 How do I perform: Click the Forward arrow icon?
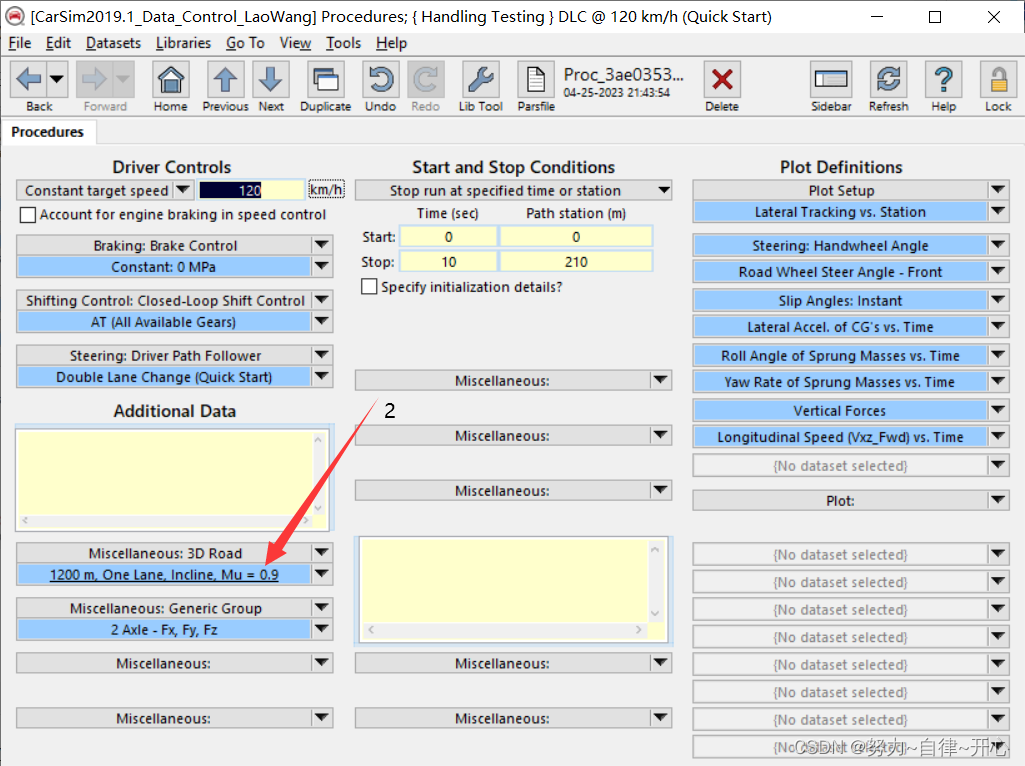click(x=94, y=80)
